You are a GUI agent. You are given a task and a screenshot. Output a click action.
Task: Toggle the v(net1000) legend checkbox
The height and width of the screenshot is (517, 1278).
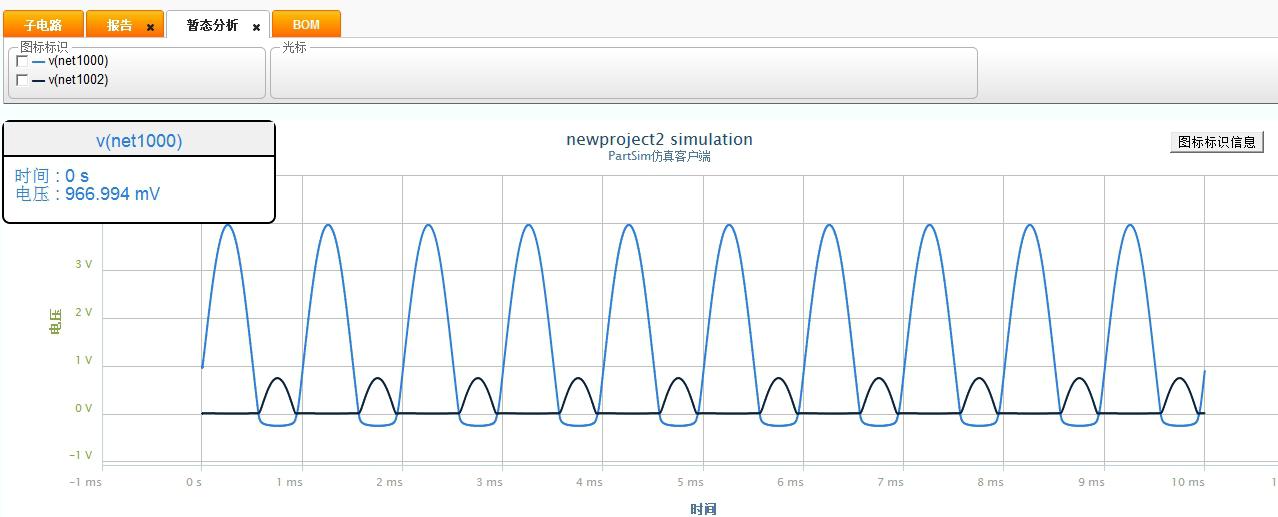(22, 61)
